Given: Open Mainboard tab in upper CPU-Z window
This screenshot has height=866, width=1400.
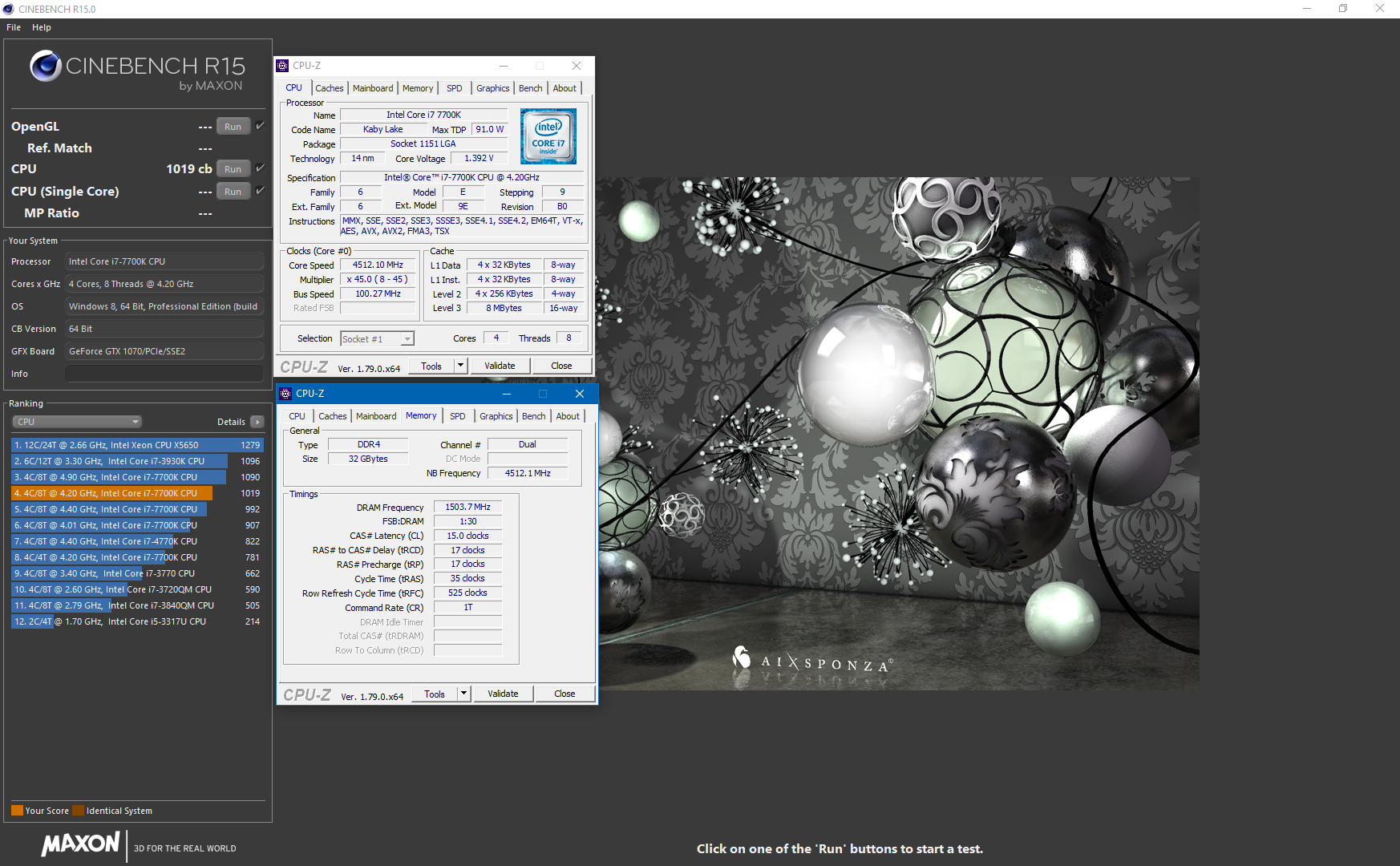Looking at the screenshot, I should [373, 88].
